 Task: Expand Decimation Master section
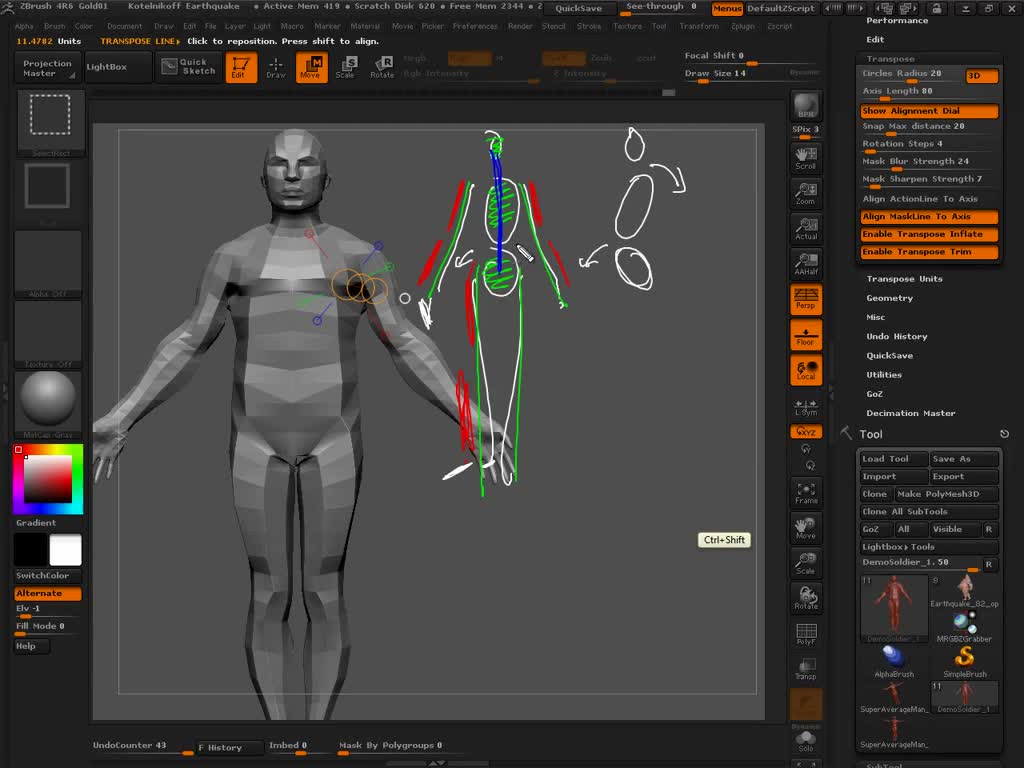click(x=910, y=413)
